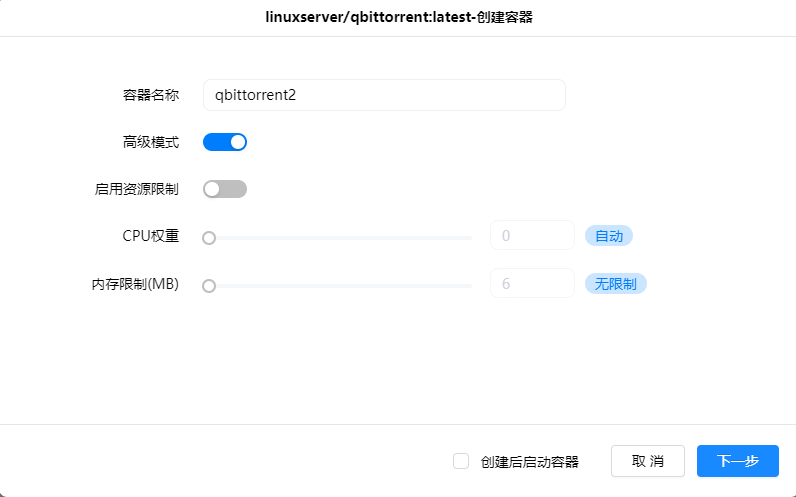Viewport: 796px width, 497px height.
Task: Proceed with the 下一步 button
Action: (x=738, y=461)
